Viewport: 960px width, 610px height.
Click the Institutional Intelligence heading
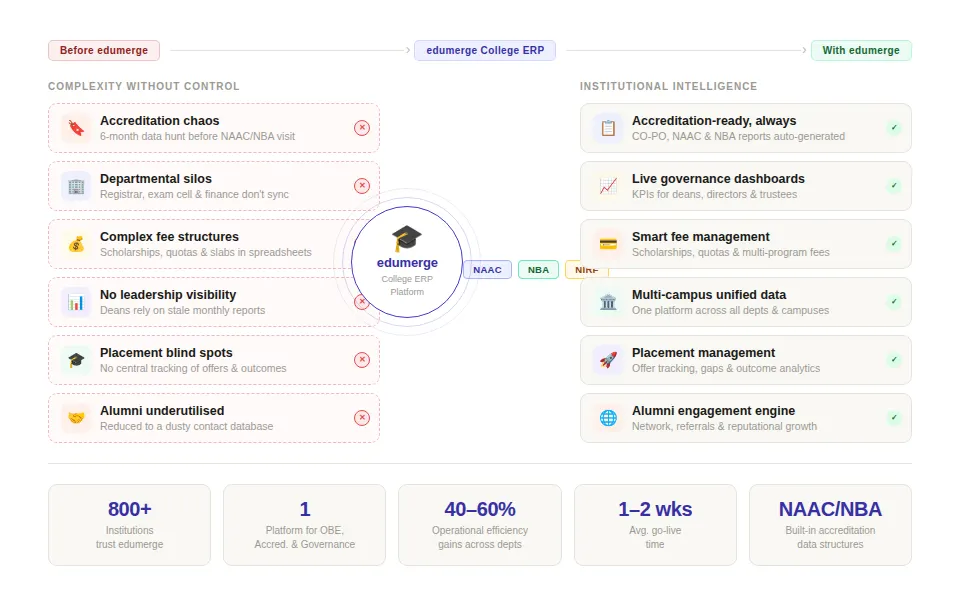[x=669, y=86]
